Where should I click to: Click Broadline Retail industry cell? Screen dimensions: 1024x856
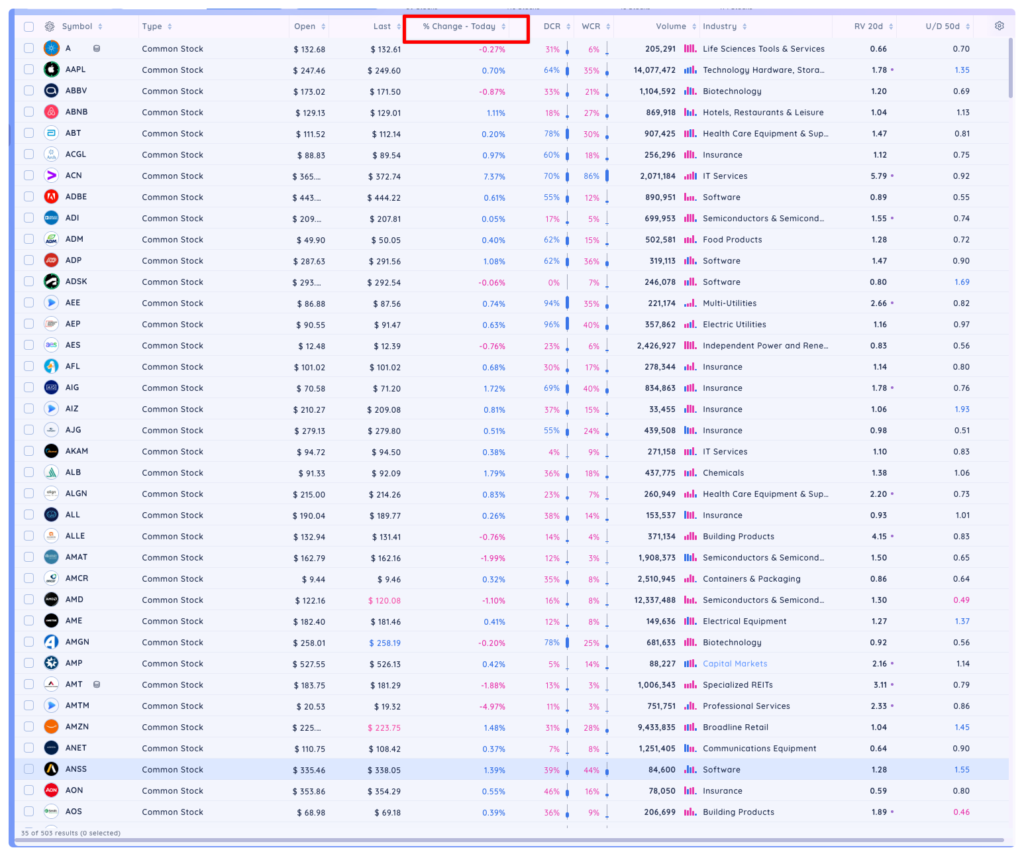735,727
